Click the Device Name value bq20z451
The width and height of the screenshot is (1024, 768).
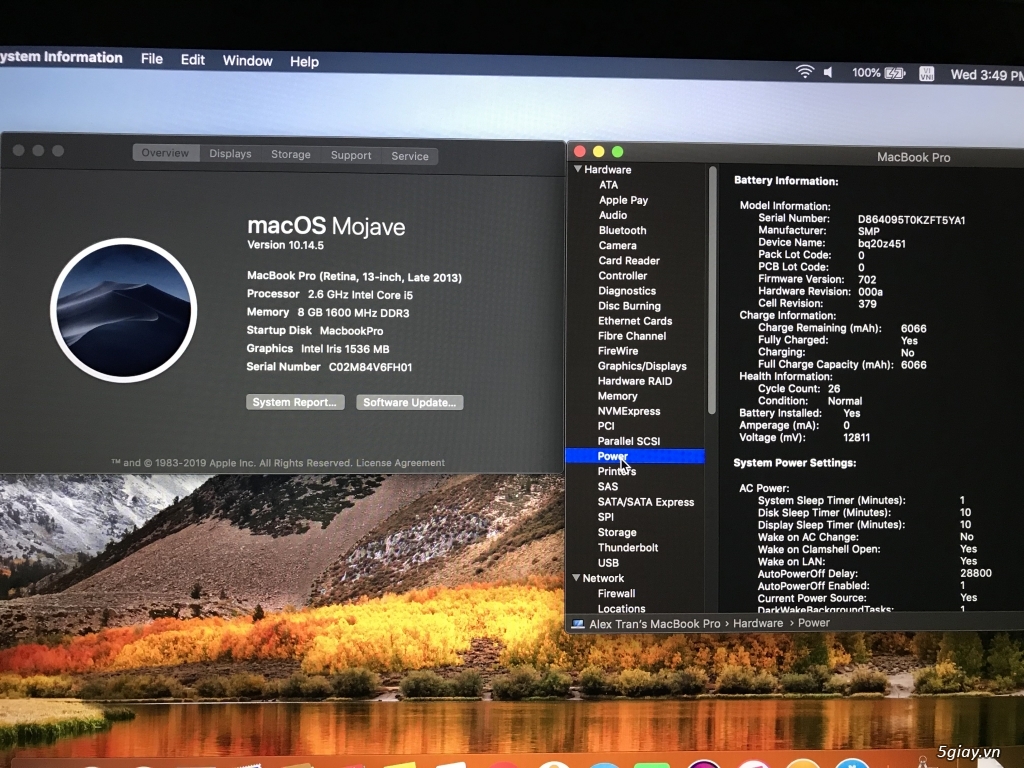881,244
